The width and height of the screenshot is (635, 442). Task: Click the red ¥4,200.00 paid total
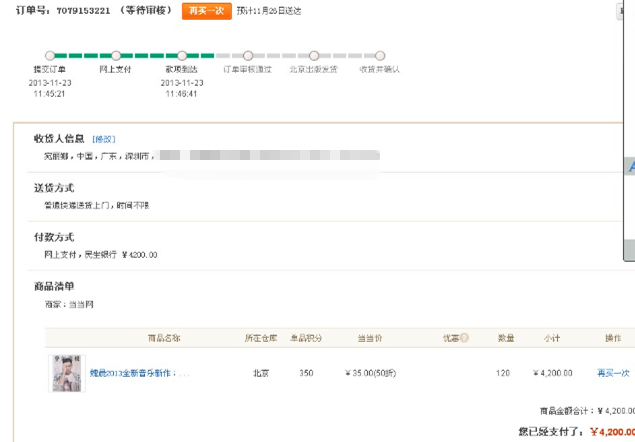[x=613, y=432]
